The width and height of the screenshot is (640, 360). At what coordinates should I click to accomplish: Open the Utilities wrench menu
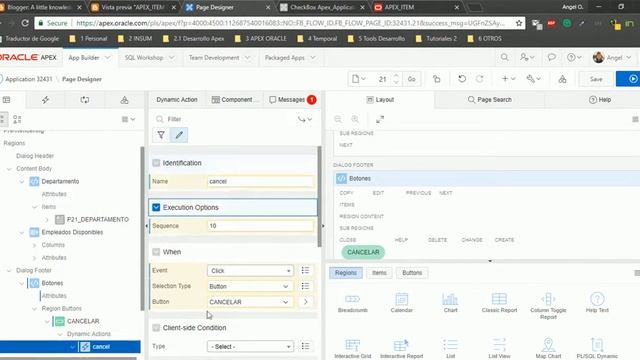pos(533,79)
